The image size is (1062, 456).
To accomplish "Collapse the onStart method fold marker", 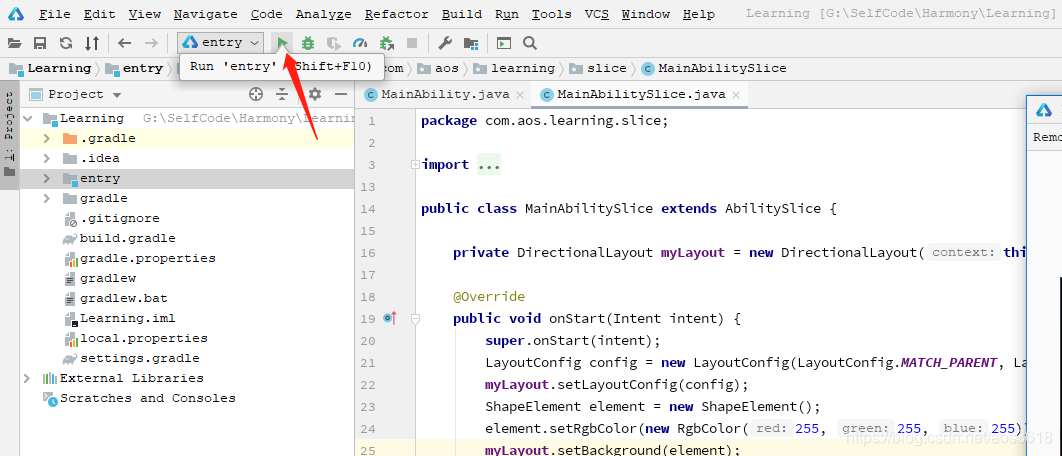I will (x=416, y=318).
